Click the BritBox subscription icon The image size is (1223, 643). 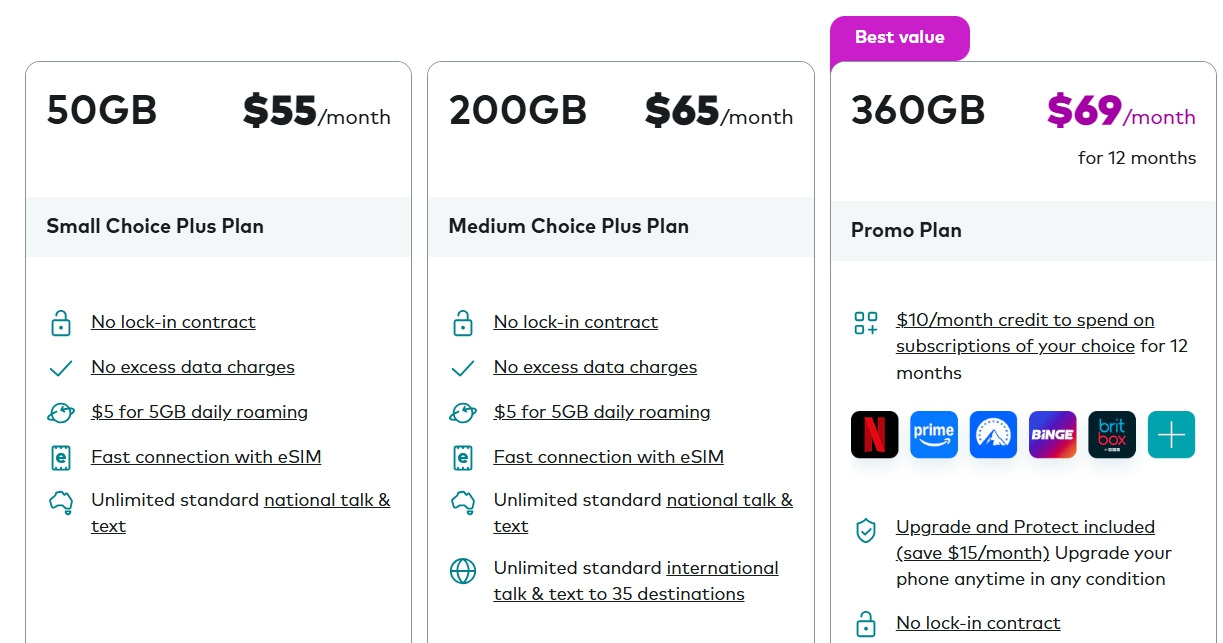point(1112,435)
